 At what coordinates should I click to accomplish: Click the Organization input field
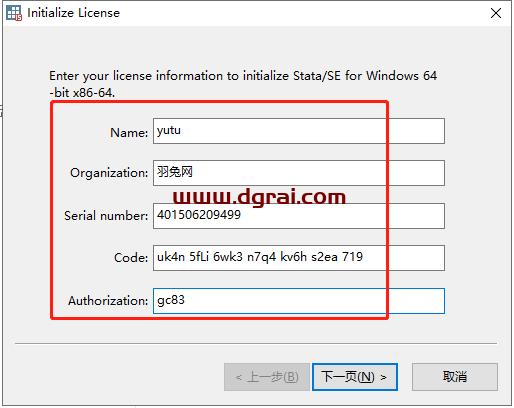click(299, 173)
